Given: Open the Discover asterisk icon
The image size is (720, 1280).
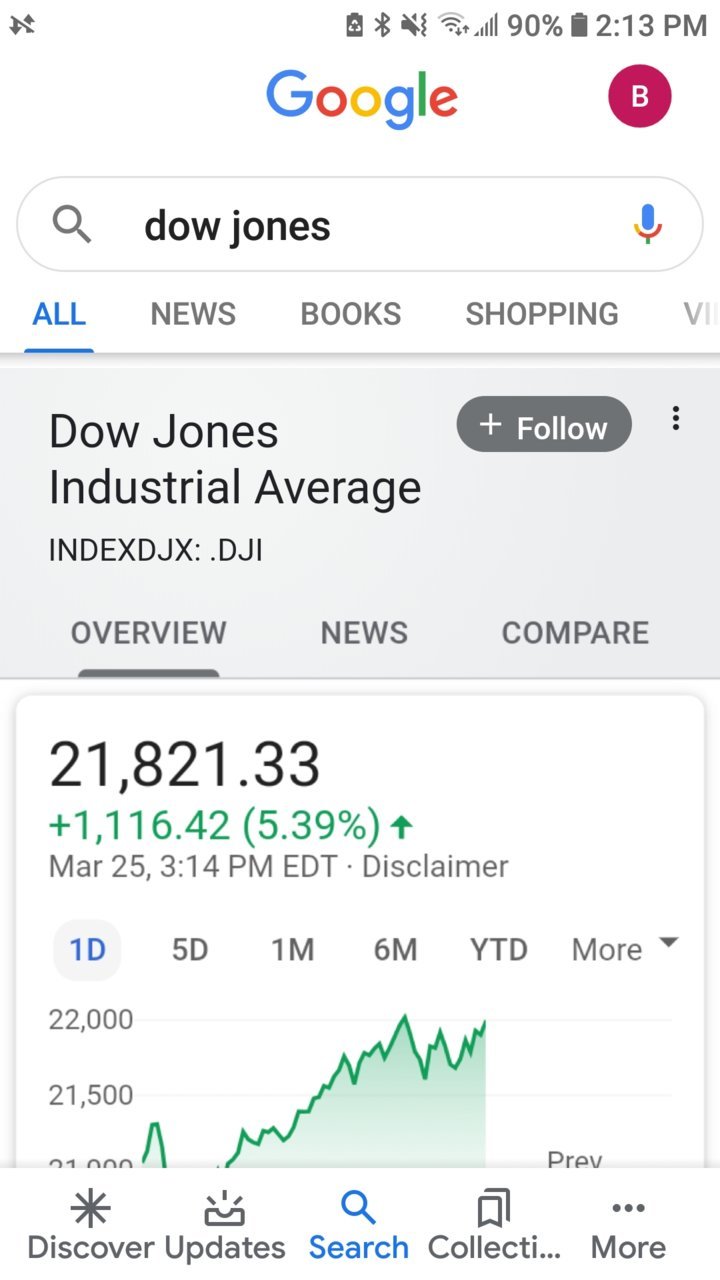Looking at the screenshot, I should [x=90, y=1210].
